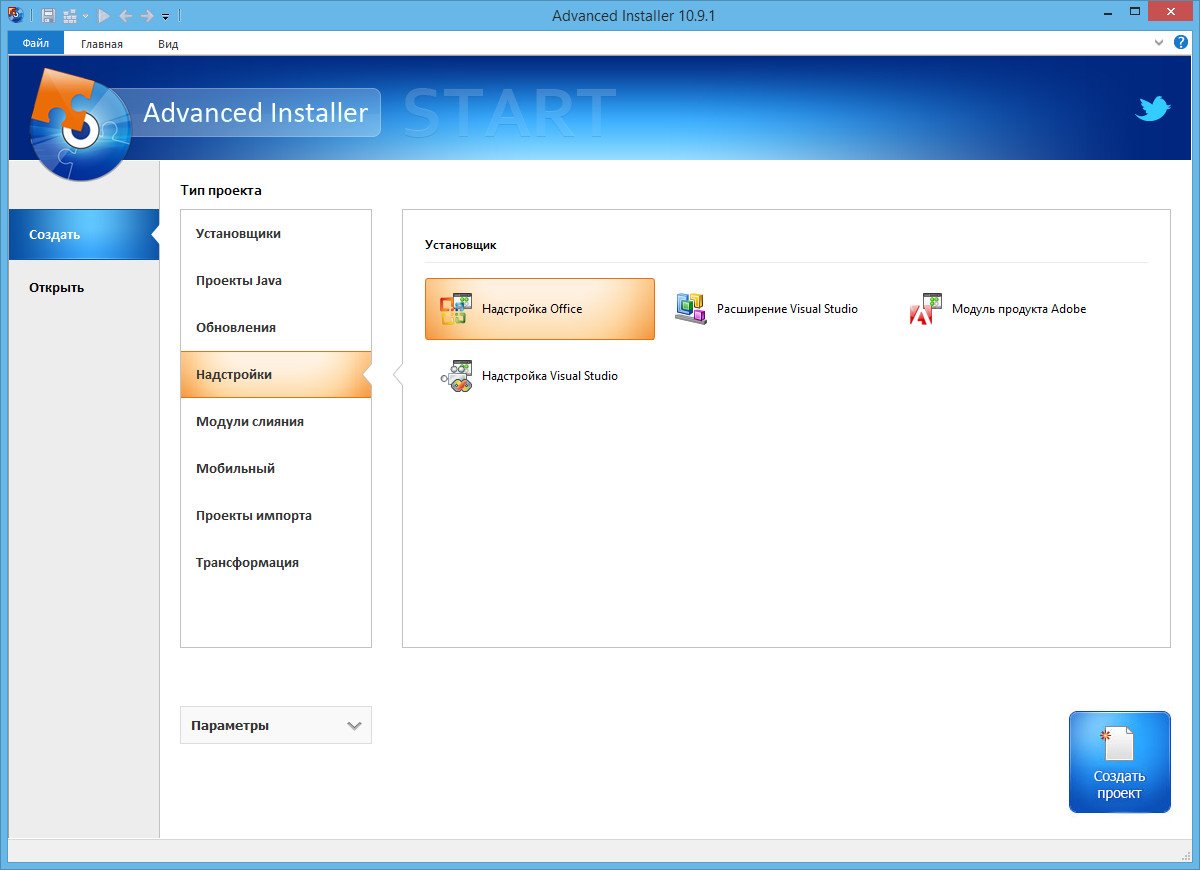Screen dimensions: 1200x870
Task: Choose the Мобильный project type
Action: pos(276,469)
